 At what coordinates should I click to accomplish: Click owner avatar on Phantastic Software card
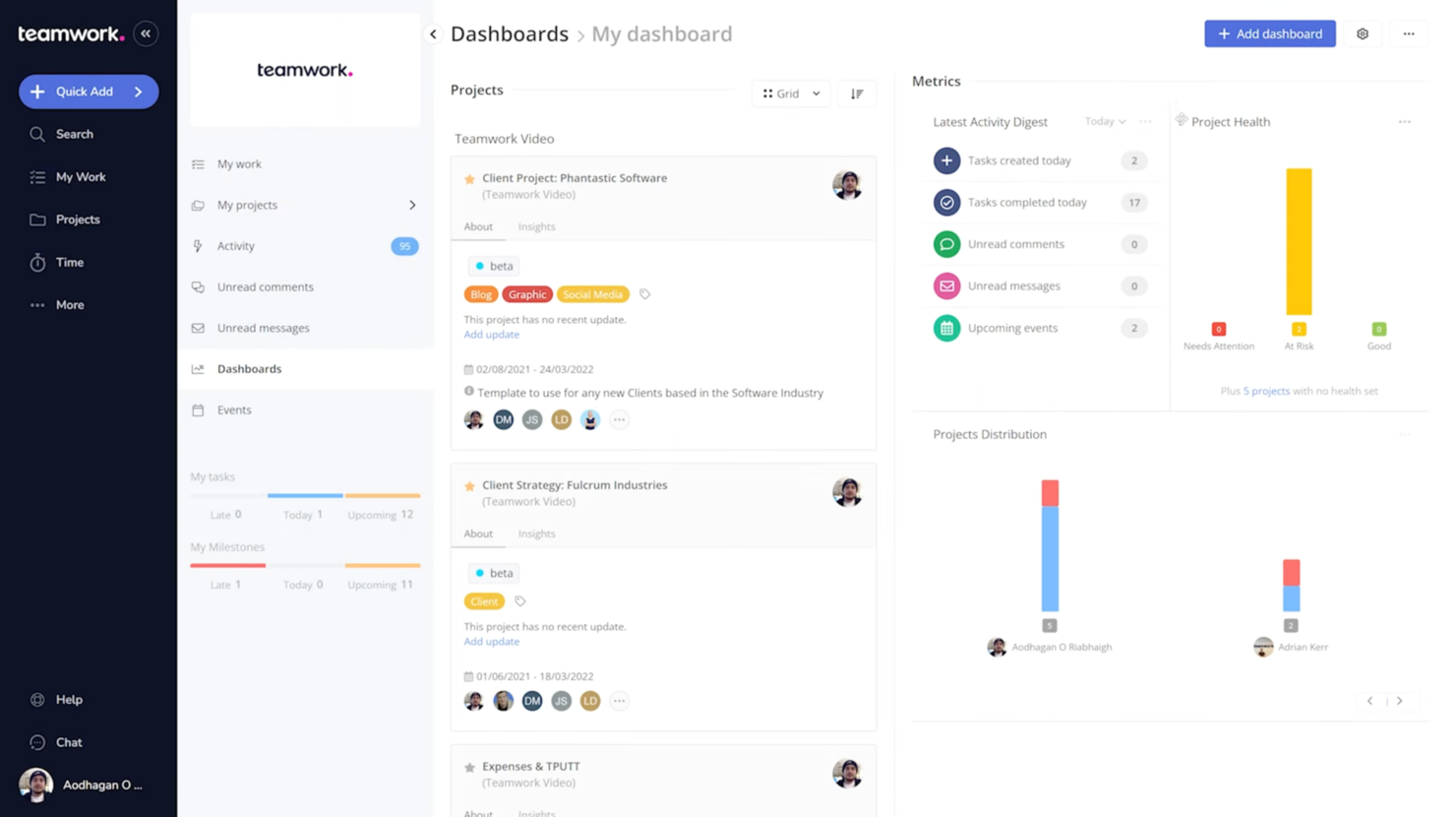tap(846, 185)
